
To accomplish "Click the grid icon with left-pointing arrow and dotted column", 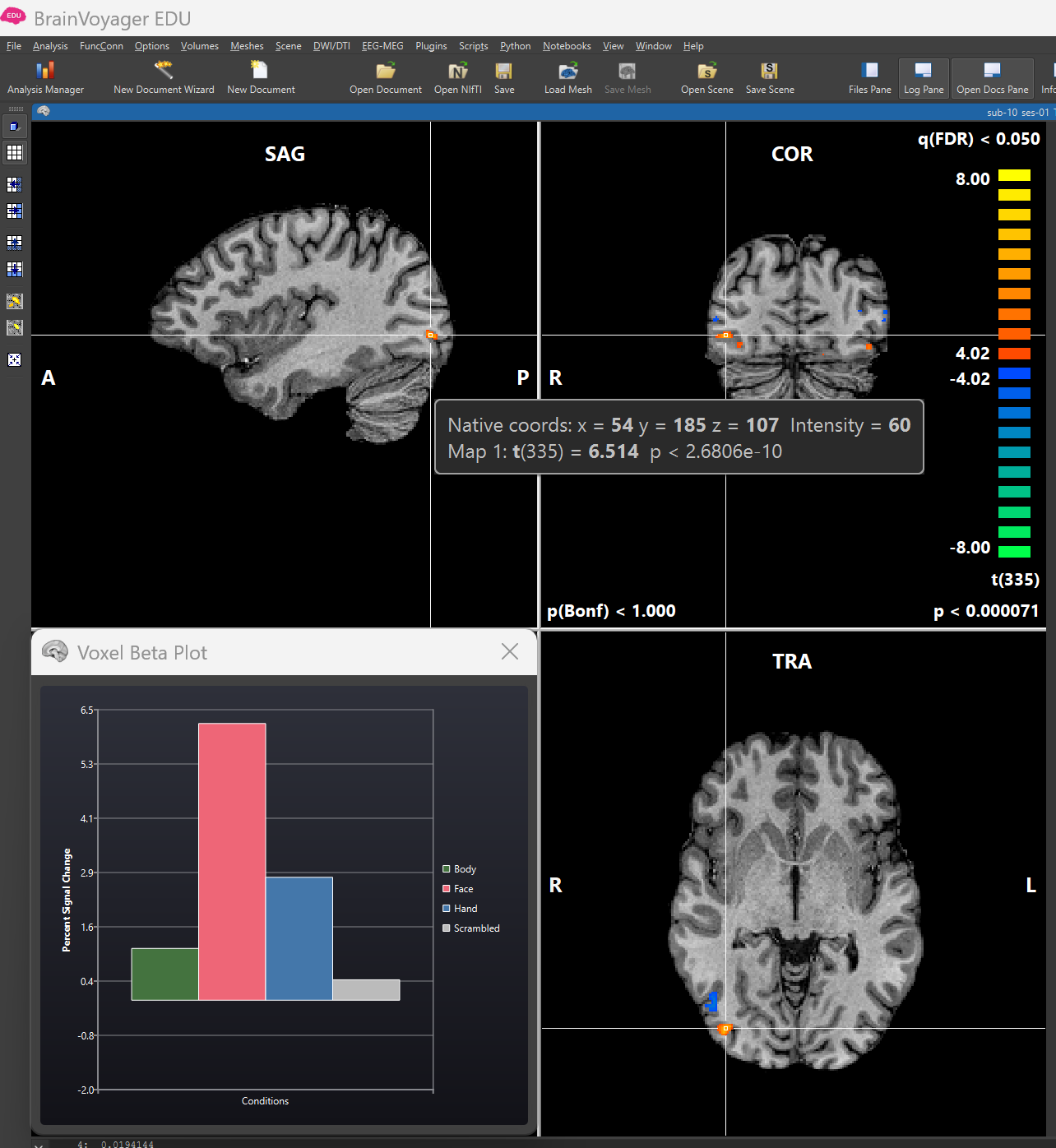I will tap(15, 185).
